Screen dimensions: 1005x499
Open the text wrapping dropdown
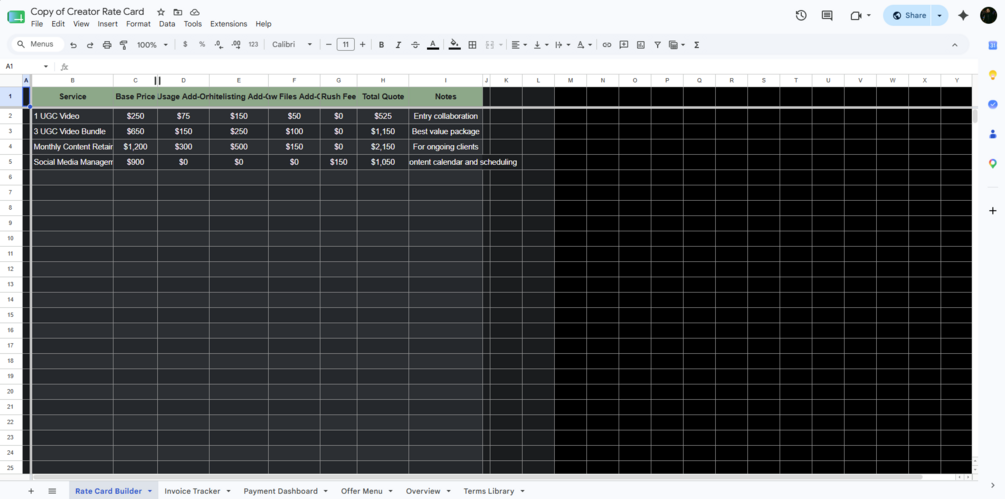pos(562,45)
